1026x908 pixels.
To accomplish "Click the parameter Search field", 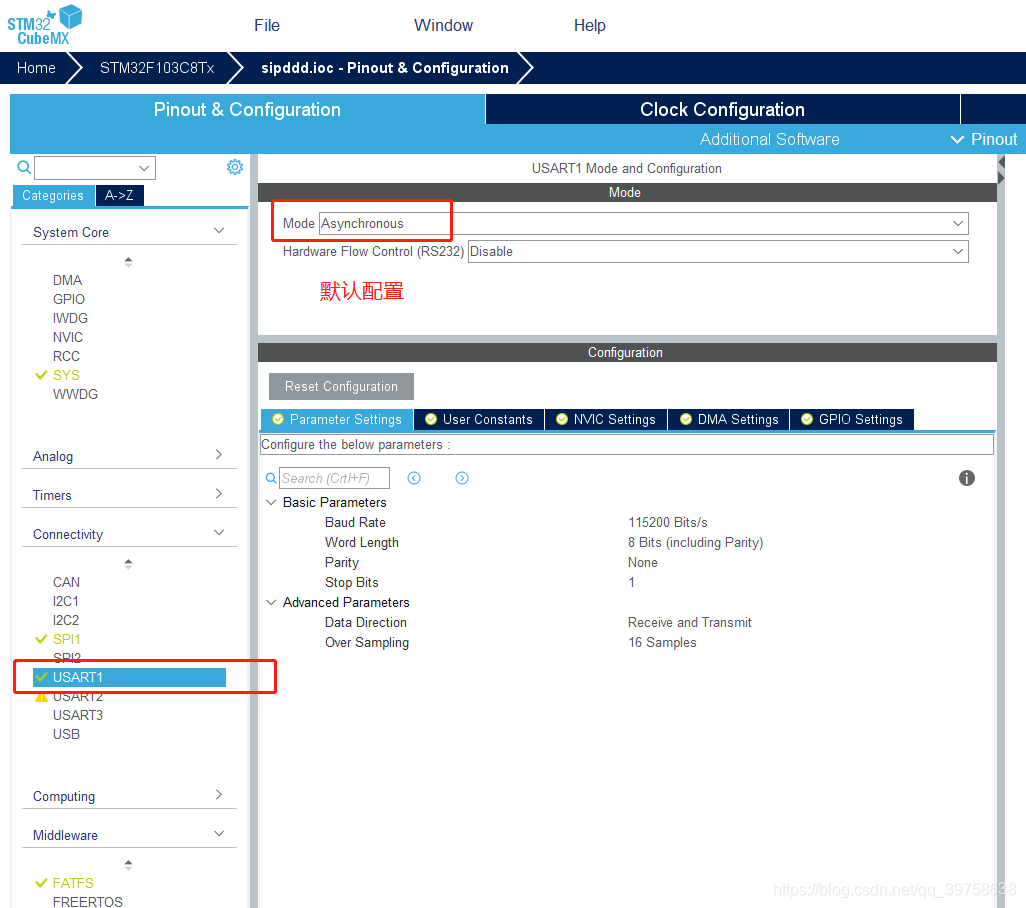I will [334, 478].
